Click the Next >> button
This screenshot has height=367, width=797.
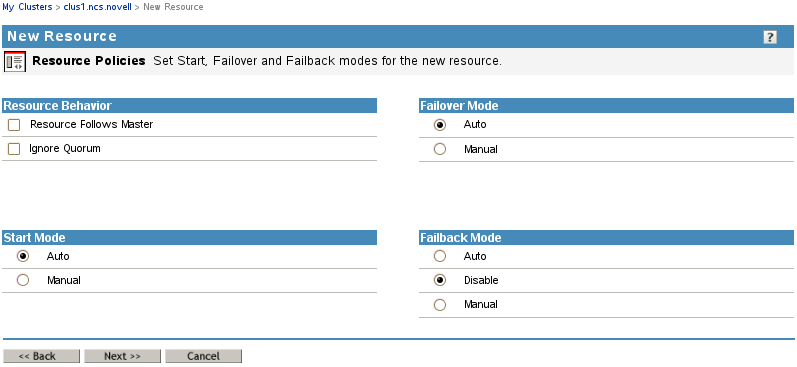[x=122, y=356]
